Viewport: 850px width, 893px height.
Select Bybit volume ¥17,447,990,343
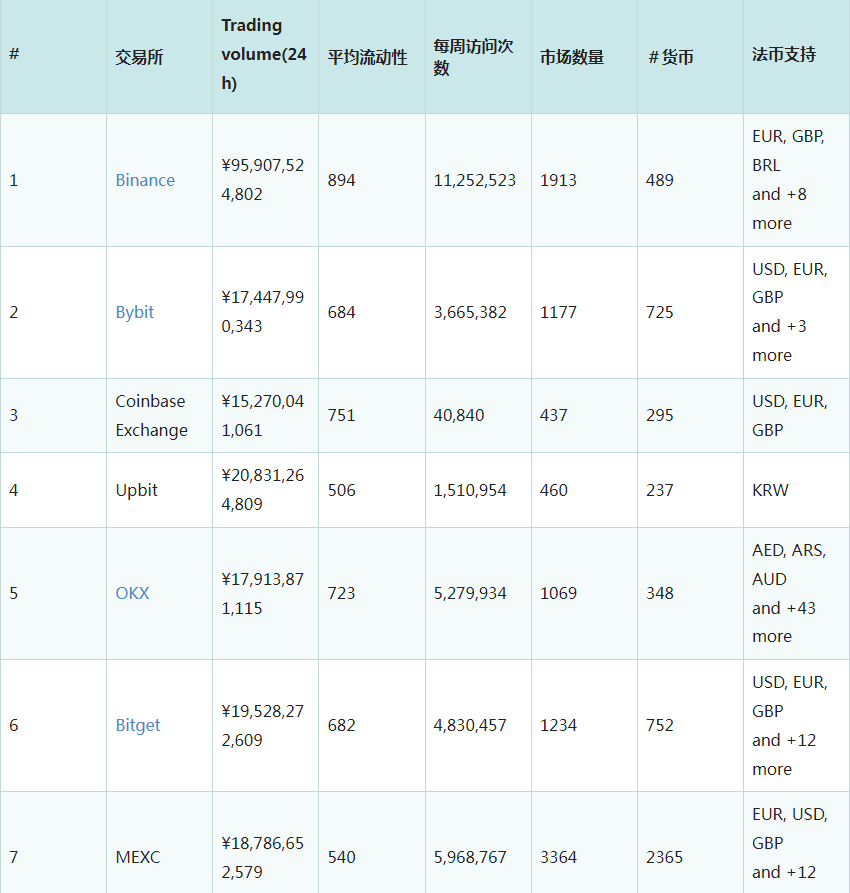(x=263, y=312)
